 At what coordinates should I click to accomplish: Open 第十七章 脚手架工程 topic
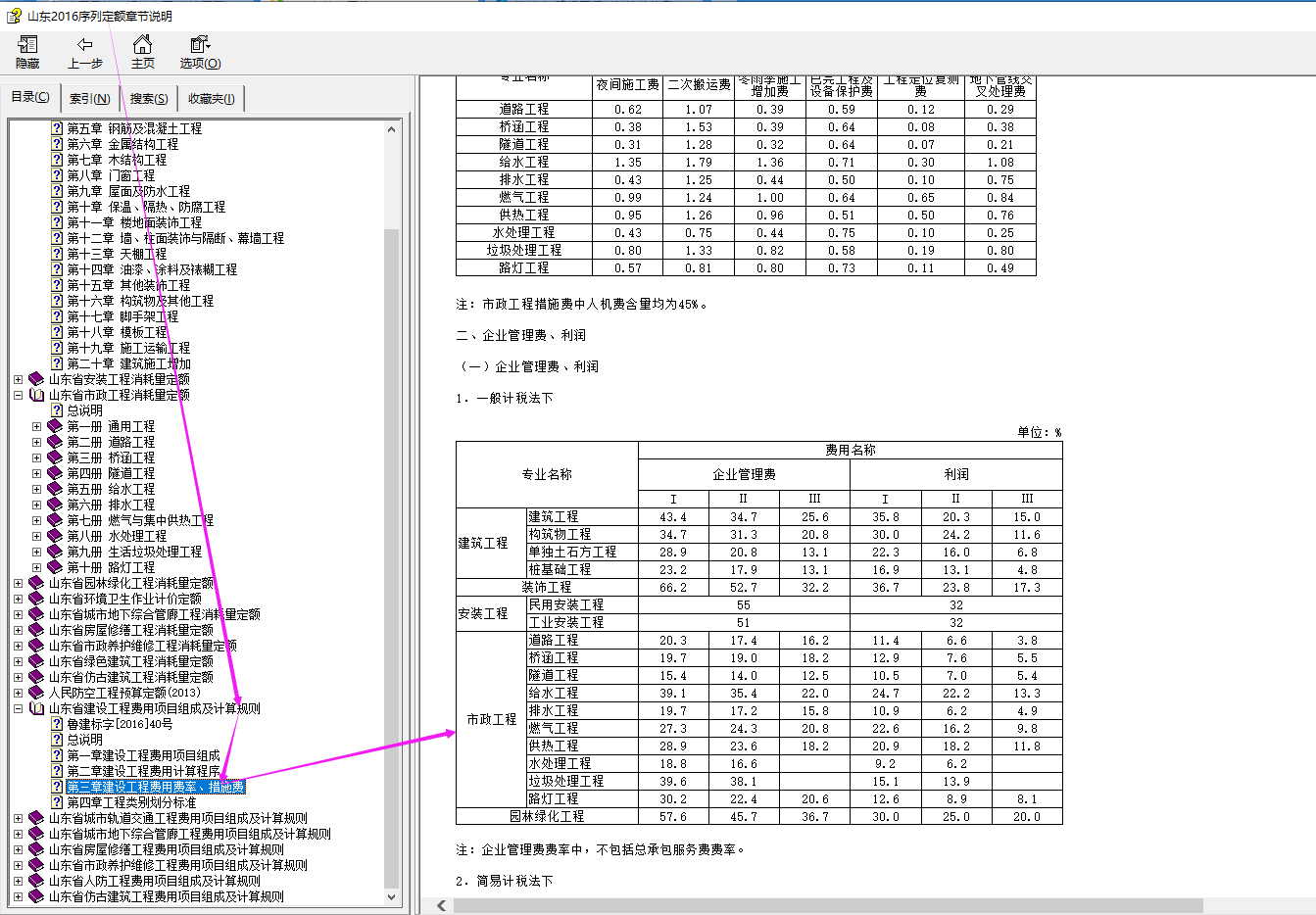pos(122,316)
